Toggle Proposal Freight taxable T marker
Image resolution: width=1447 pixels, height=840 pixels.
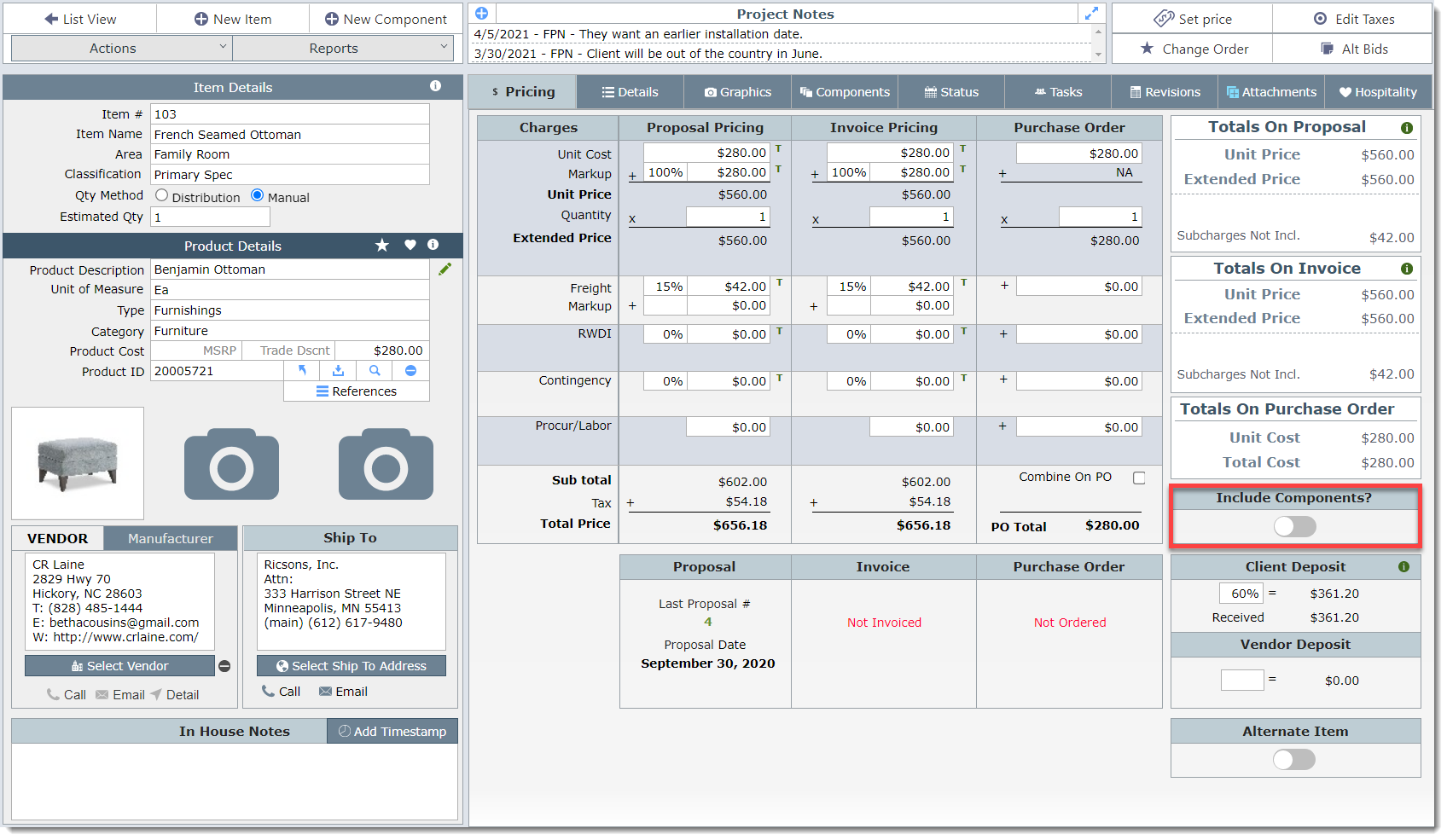[x=779, y=282]
